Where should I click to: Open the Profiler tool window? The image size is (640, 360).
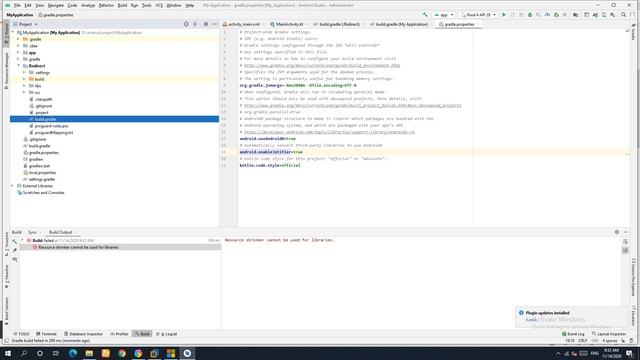[119, 334]
